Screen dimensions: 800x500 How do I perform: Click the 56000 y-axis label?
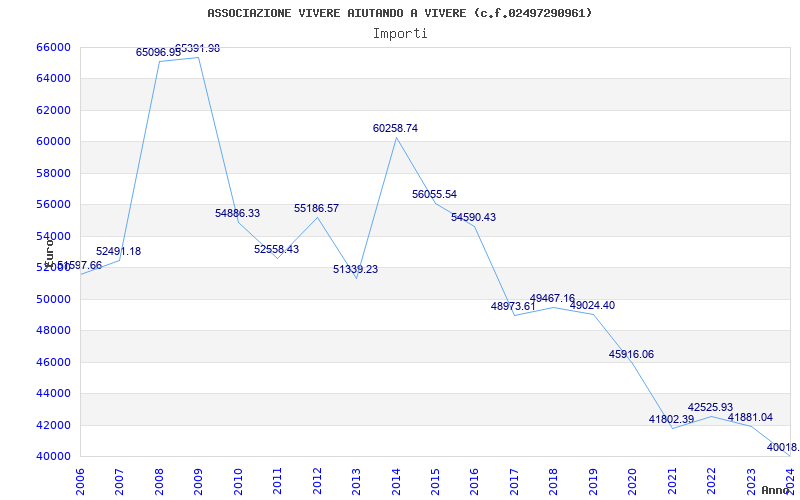click(x=53, y=205)
